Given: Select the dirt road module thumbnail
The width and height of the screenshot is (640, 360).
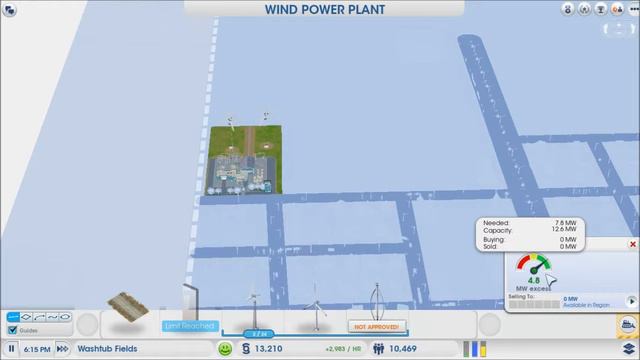Looking at the screenshot, I should point(128,308).
